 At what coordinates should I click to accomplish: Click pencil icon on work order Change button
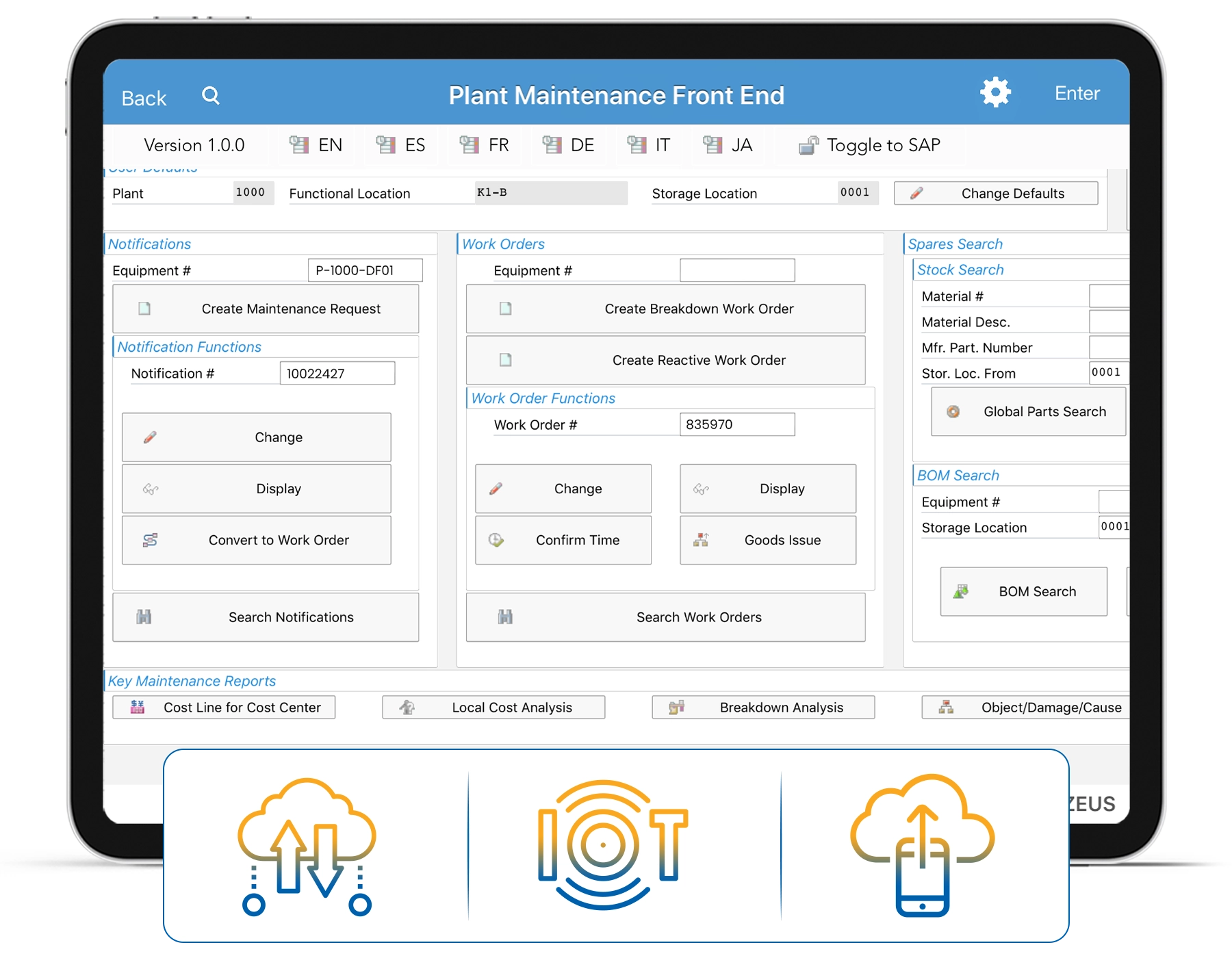(x=496, y=489)
